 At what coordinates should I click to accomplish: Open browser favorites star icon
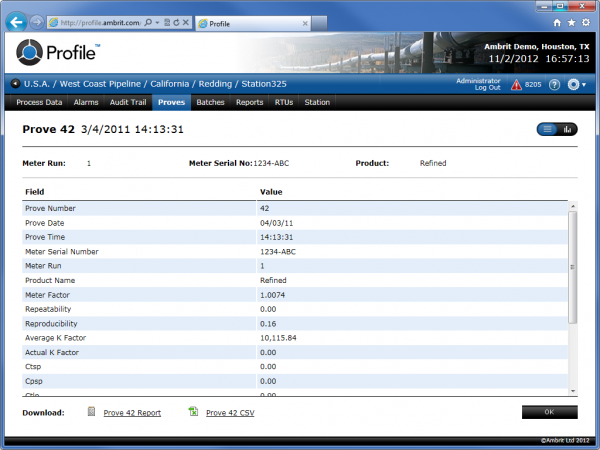[x=571, y=23]
